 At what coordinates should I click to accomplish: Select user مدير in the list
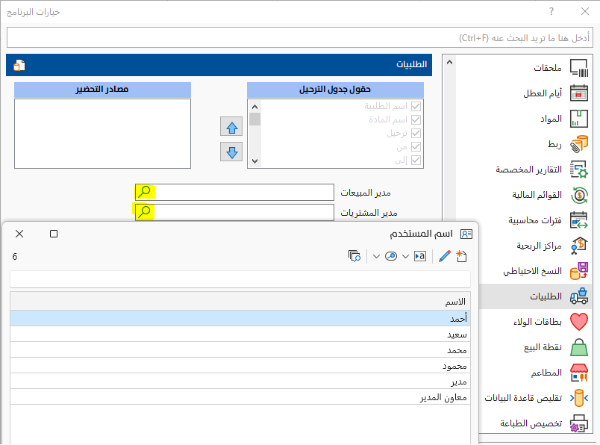(240, 381)
